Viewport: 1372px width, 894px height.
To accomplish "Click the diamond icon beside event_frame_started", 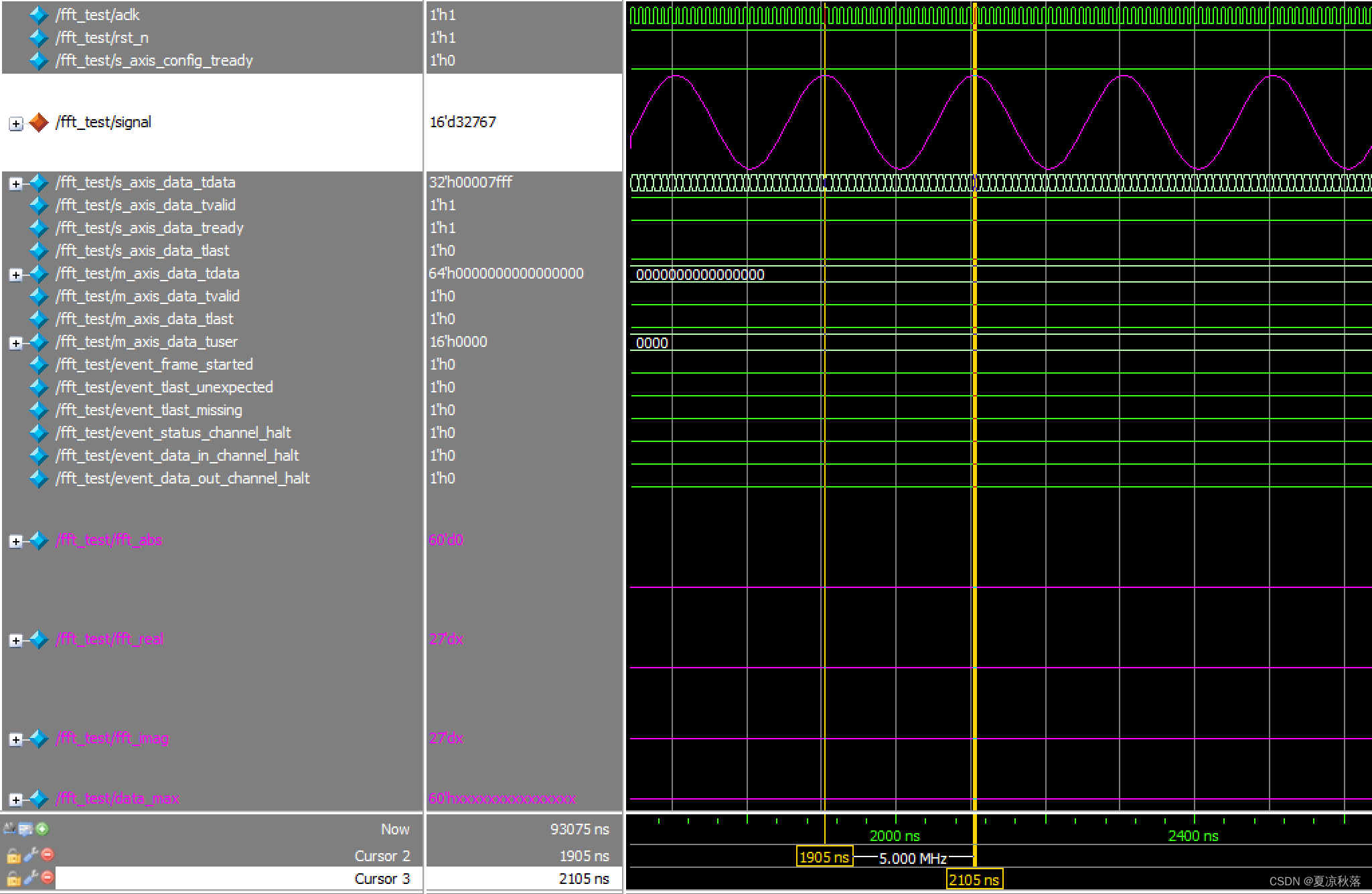I will coord(39,364).
